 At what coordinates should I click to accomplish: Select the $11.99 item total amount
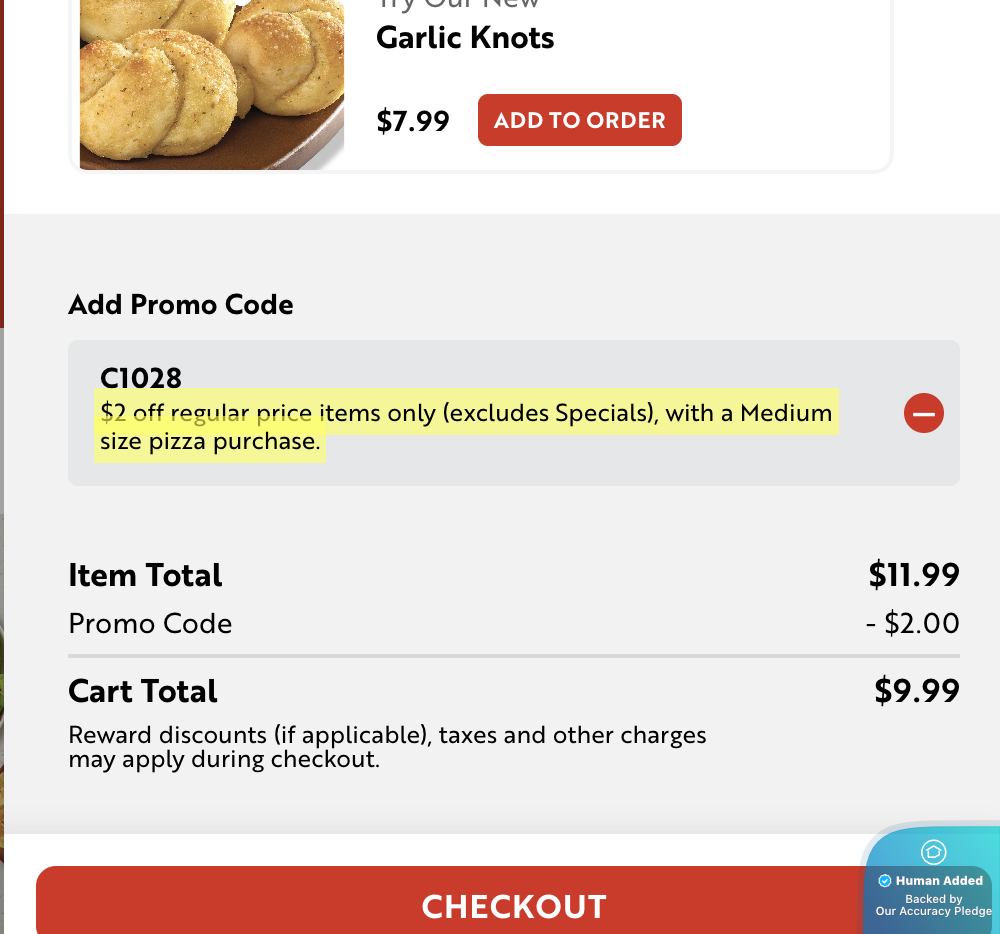tap(913, 575)
